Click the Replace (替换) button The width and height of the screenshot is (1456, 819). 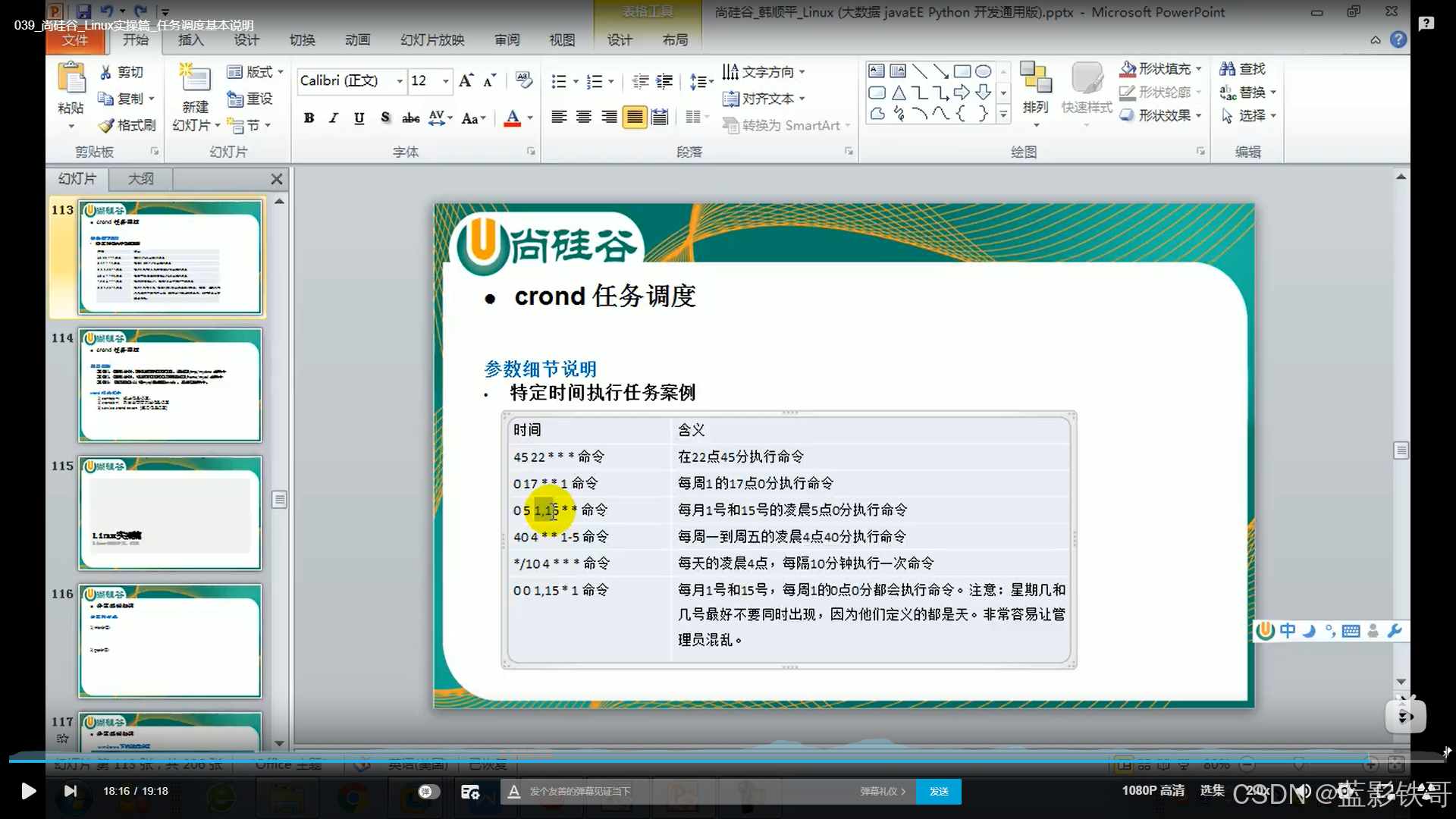tap(1247, 93)
